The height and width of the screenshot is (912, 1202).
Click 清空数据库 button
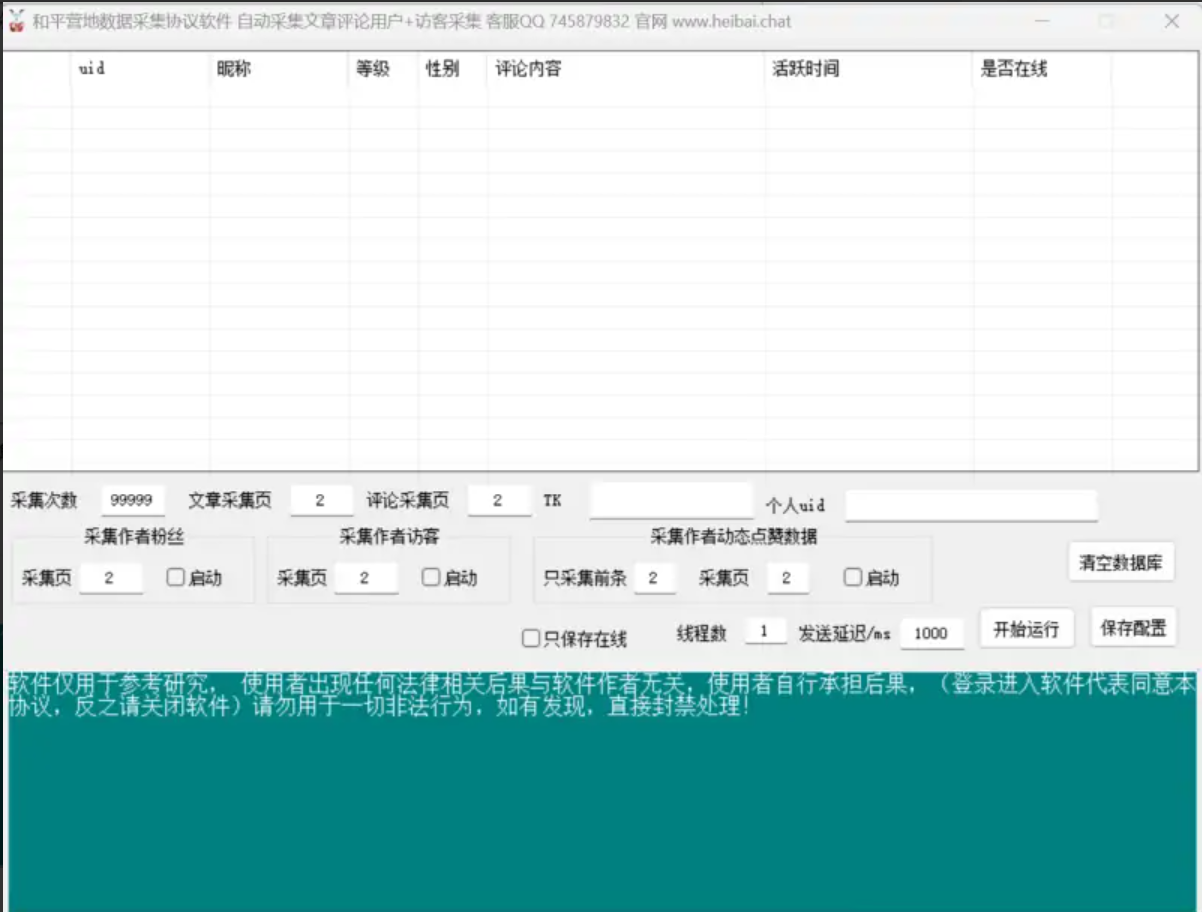pos(1121,562)
